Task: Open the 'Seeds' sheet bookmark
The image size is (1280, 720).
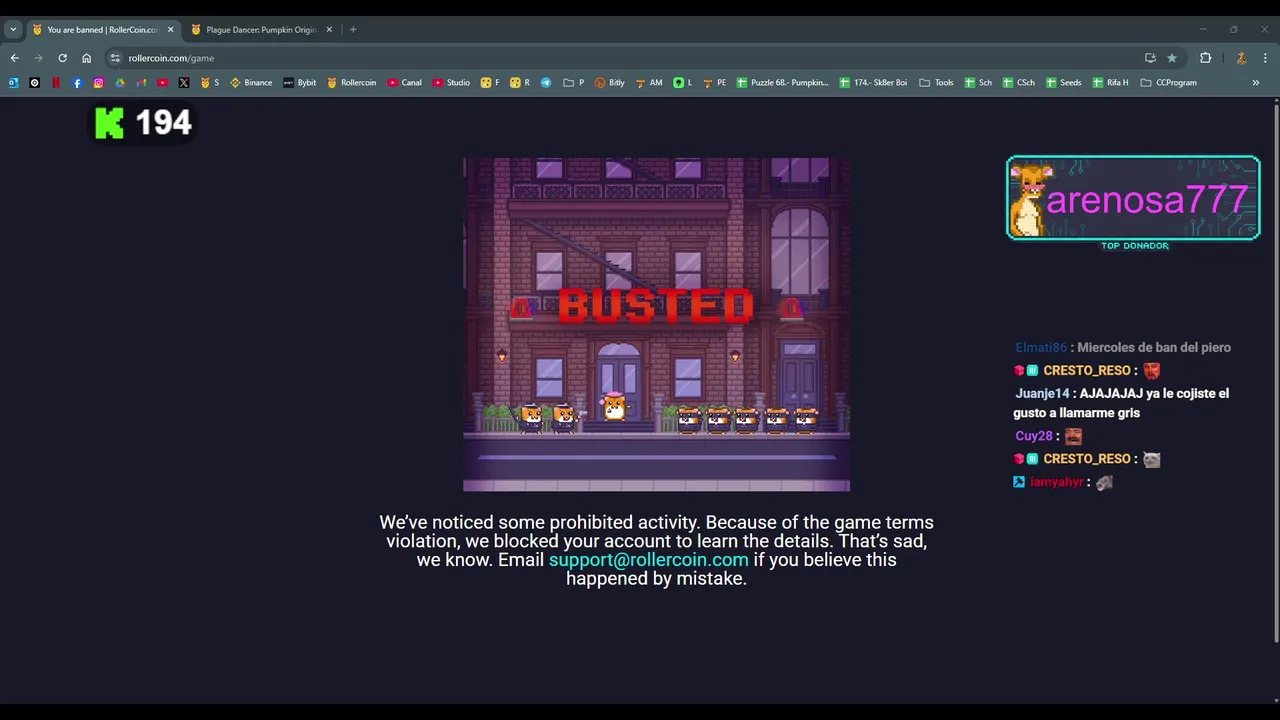Action: click(x=1064, y=83)
